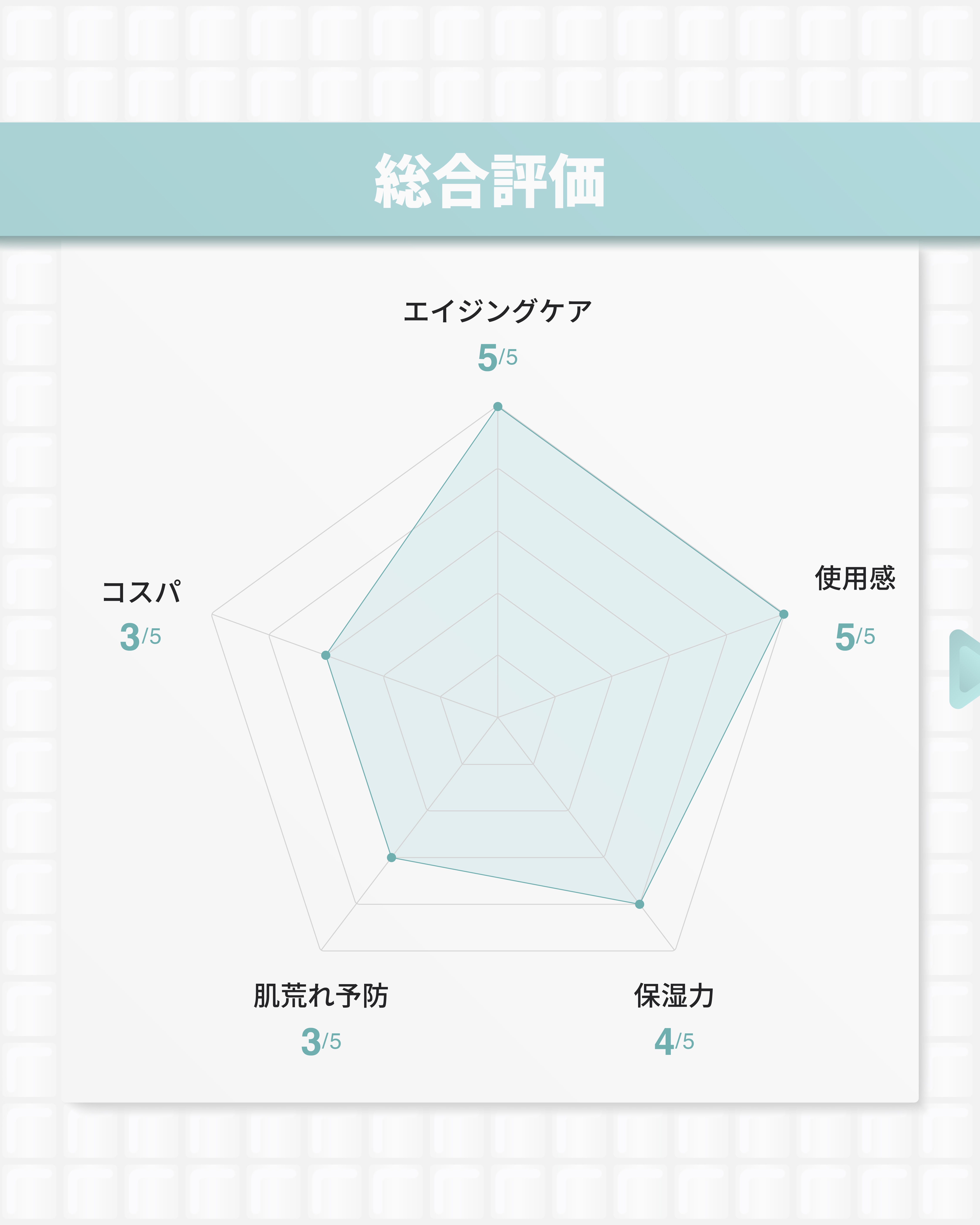Click the 5/5 score under エイジングケア

(498, 357)
